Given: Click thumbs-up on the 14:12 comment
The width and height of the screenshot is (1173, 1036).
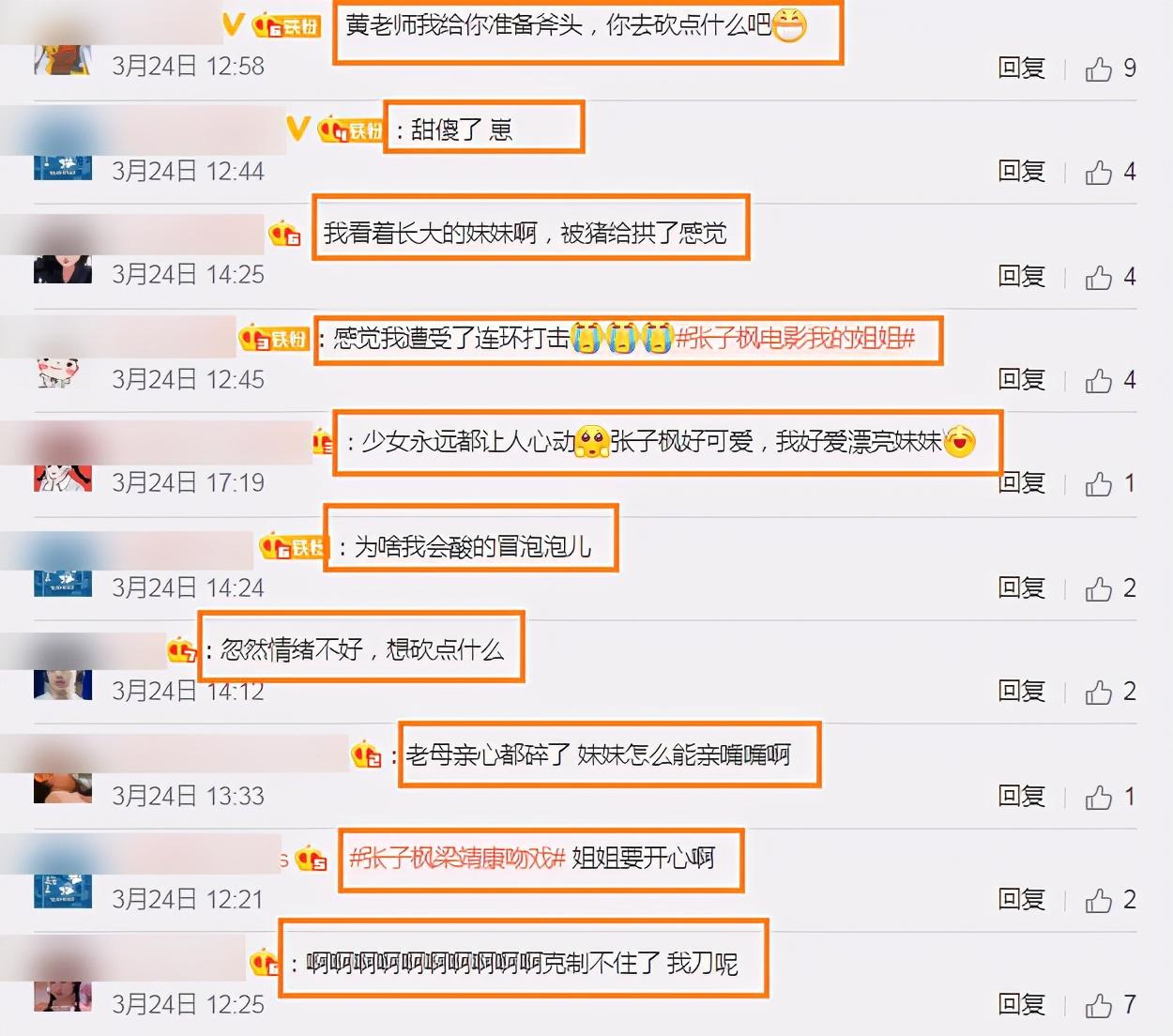Looking at the screenshot, I should 1099,693.
